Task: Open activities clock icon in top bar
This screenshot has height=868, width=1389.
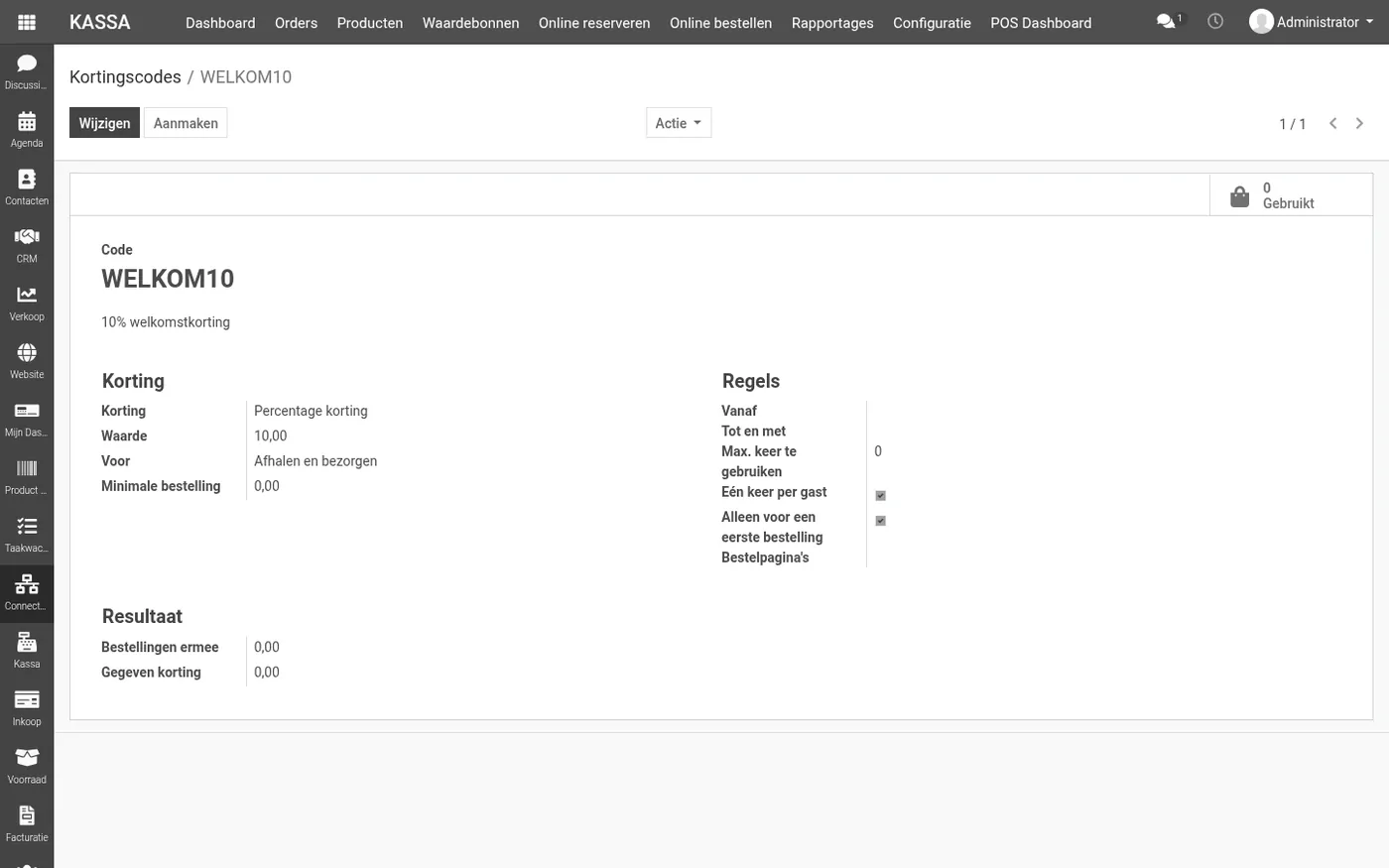Action: 1215,21
